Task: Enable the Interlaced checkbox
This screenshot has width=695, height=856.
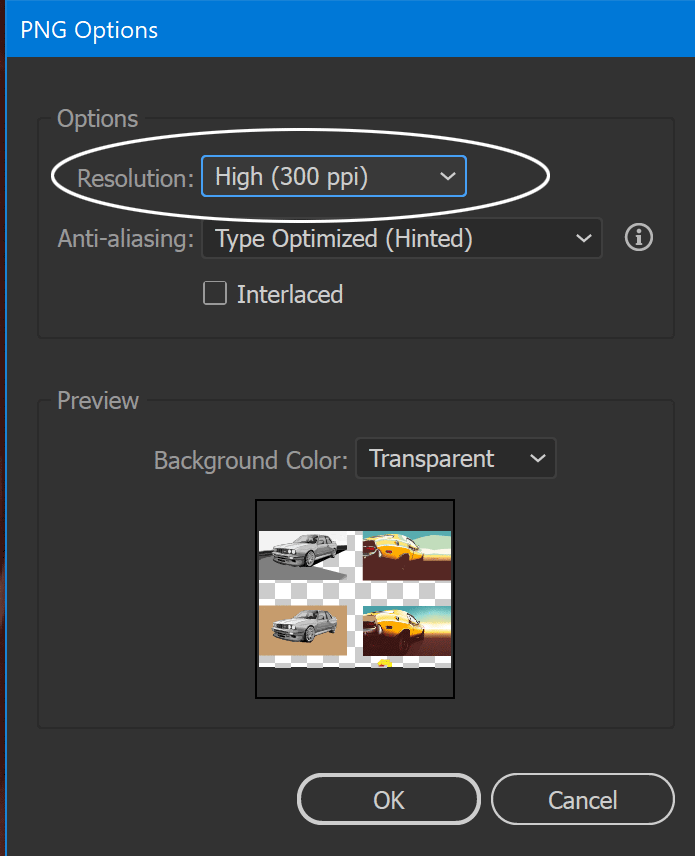Action: point(215,293)
